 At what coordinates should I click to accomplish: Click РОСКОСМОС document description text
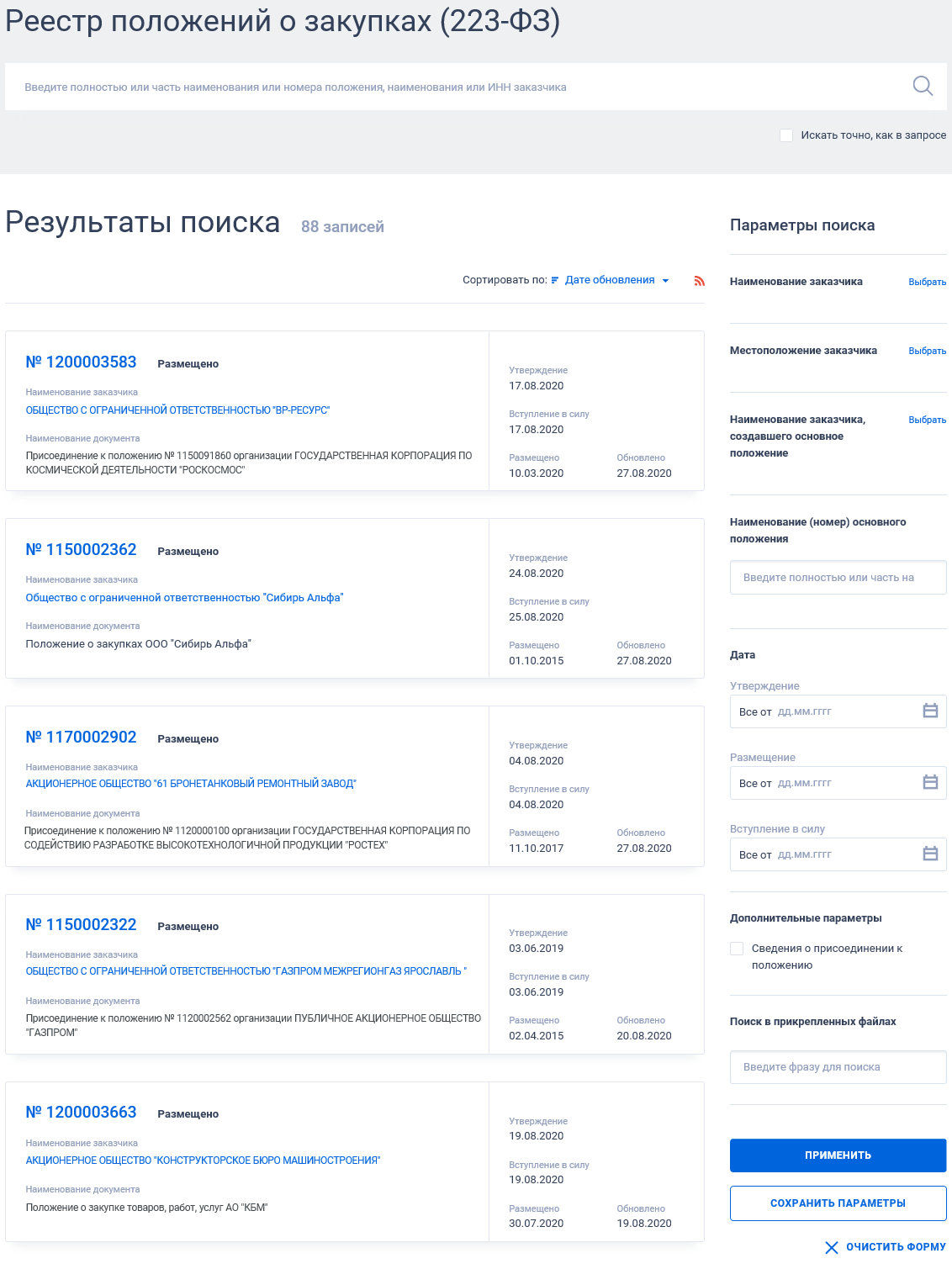coord(249,463)
